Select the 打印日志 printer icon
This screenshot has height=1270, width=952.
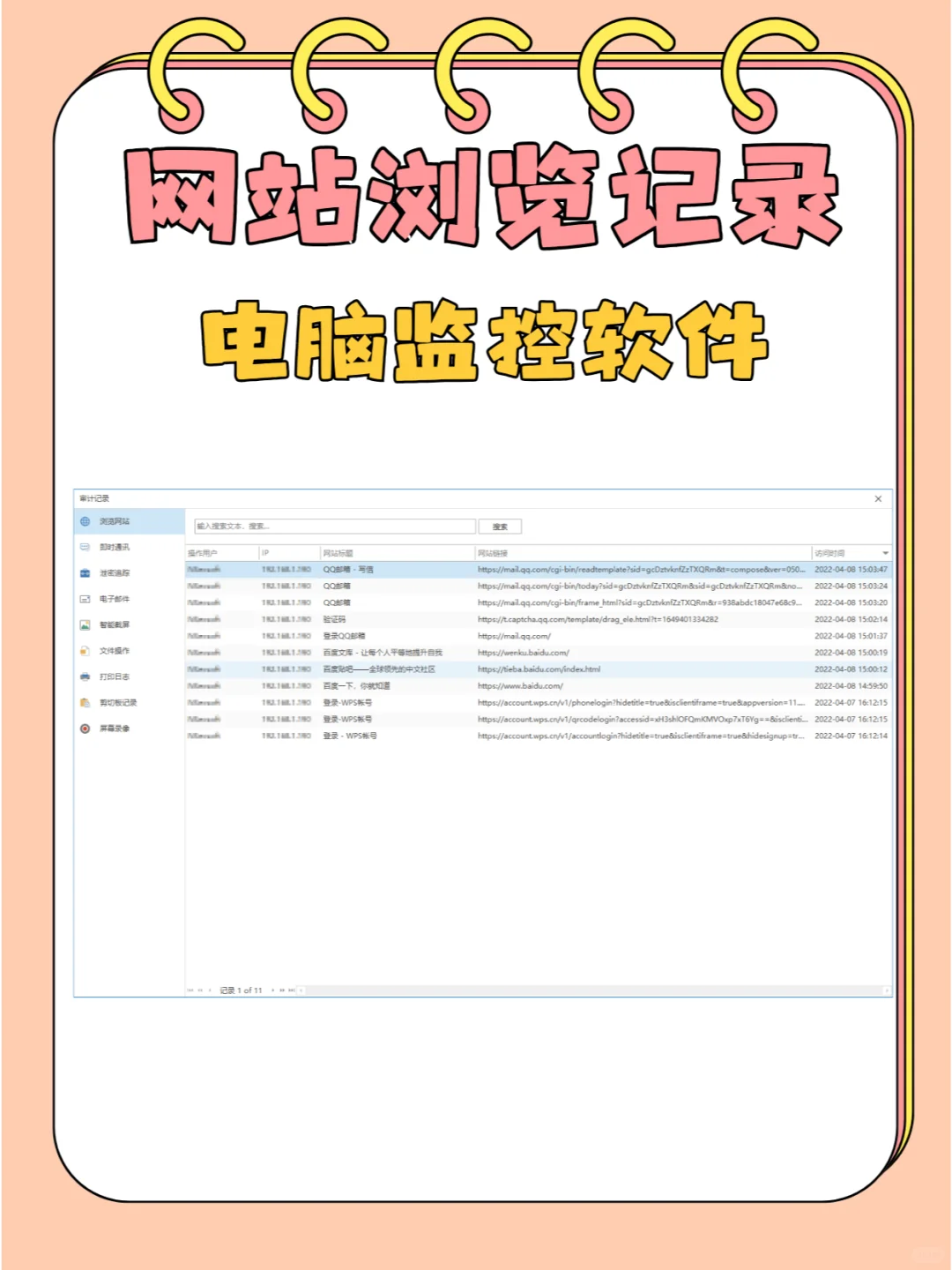tap(85, 676)
